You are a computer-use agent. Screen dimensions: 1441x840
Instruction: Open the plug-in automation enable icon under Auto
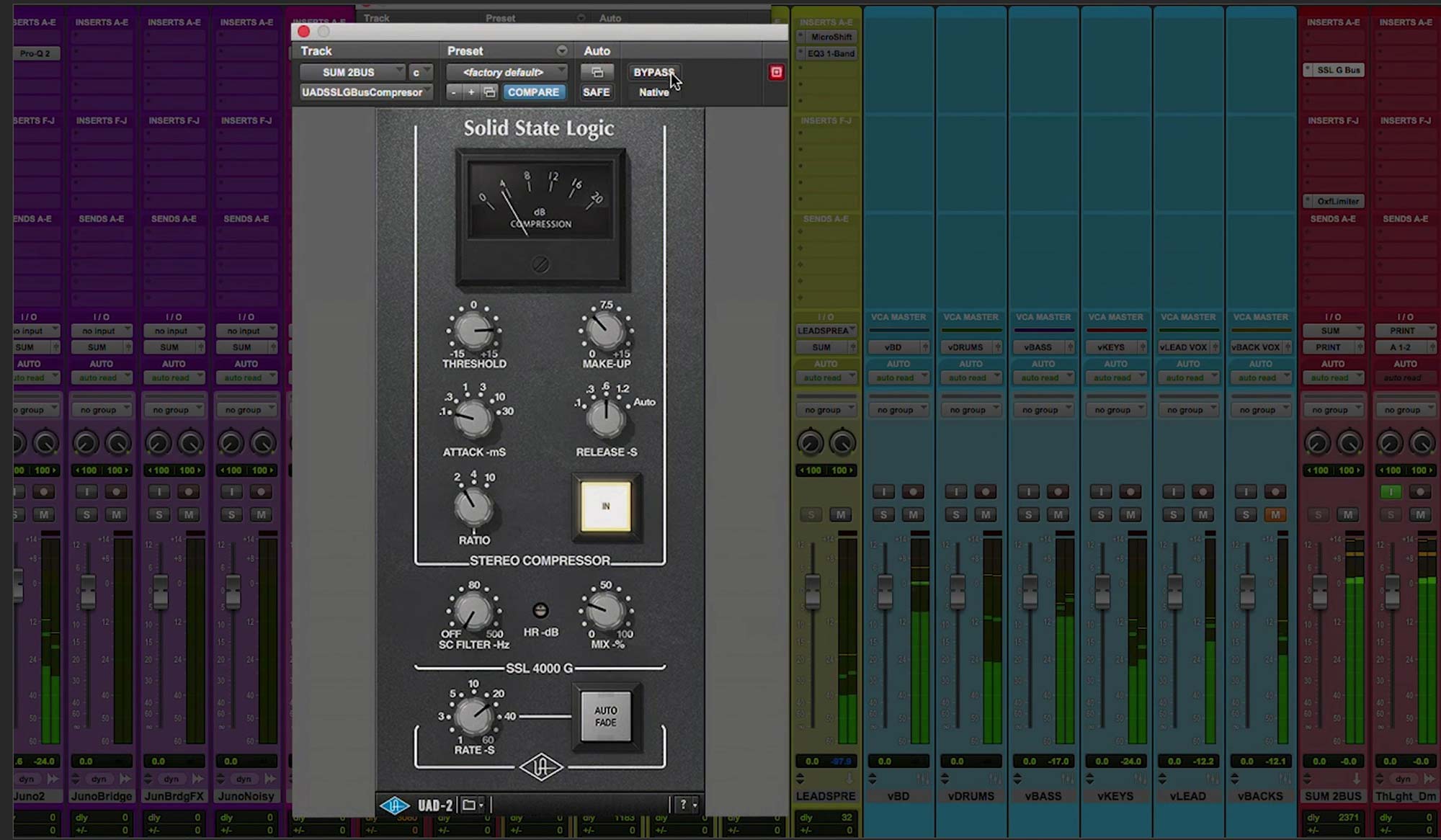point(597,72)
